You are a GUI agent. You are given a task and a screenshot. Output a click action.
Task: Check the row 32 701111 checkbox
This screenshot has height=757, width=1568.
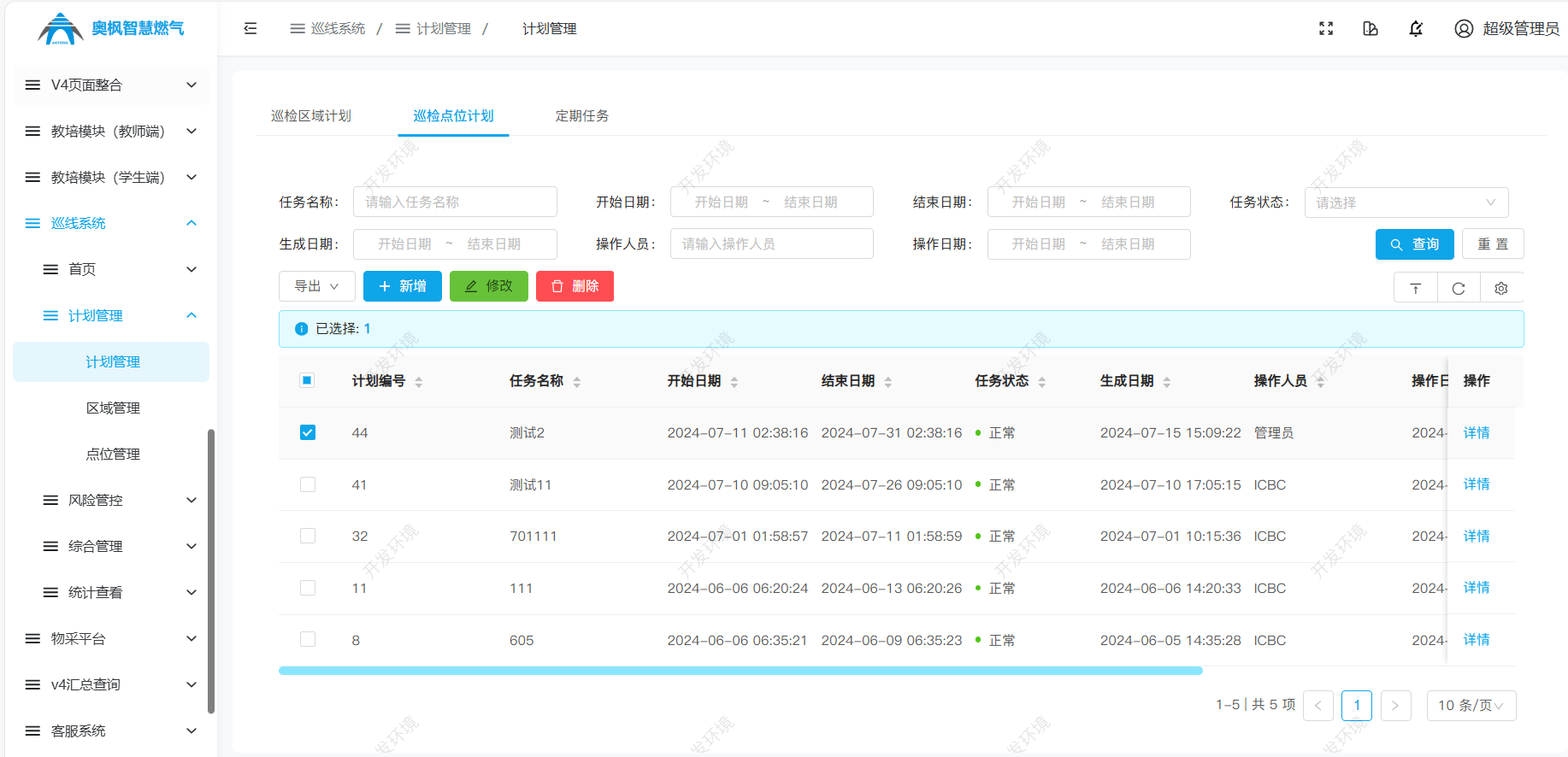click(308, 536)
